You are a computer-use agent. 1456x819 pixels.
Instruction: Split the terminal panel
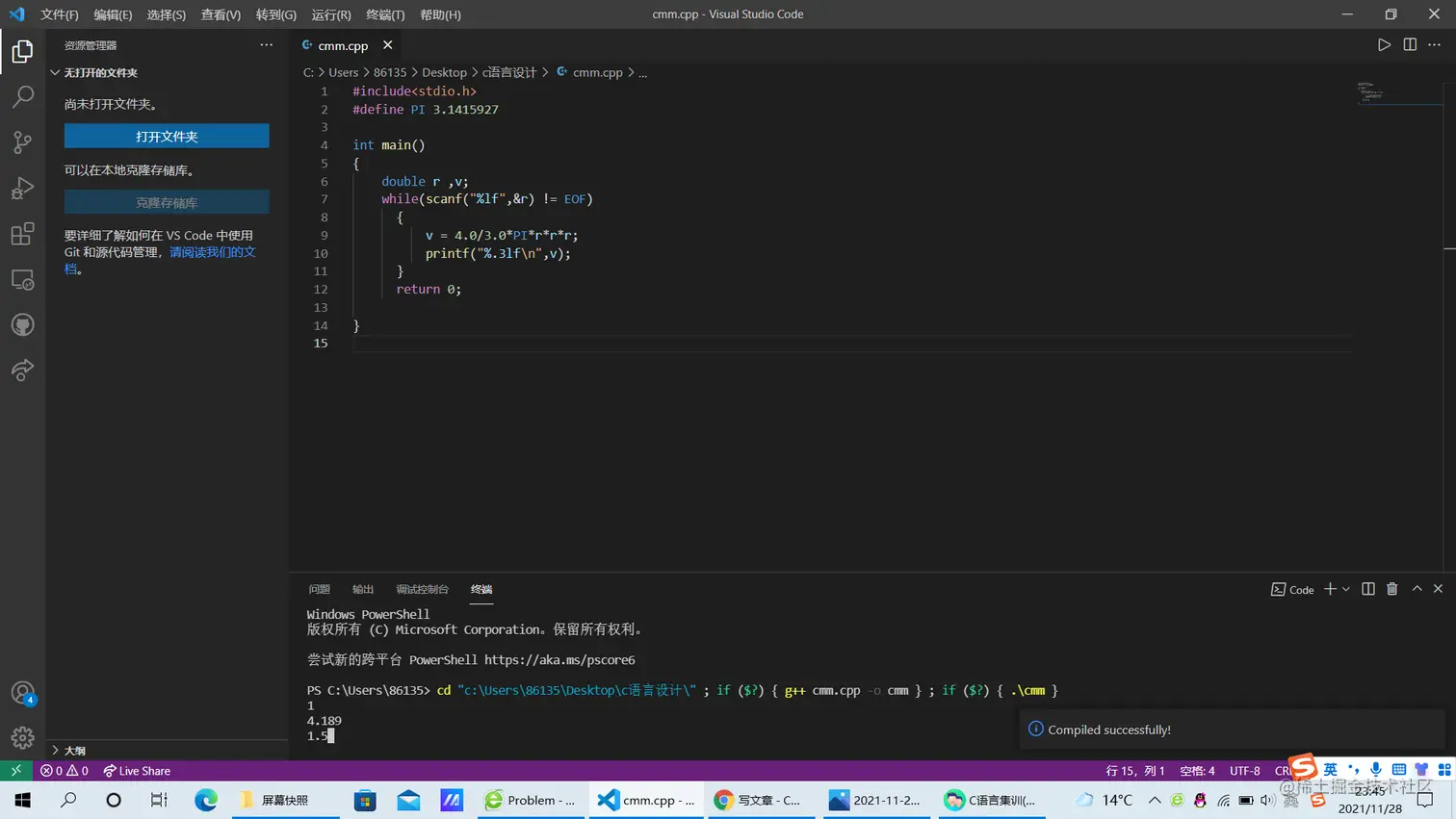click(1368, 589)
